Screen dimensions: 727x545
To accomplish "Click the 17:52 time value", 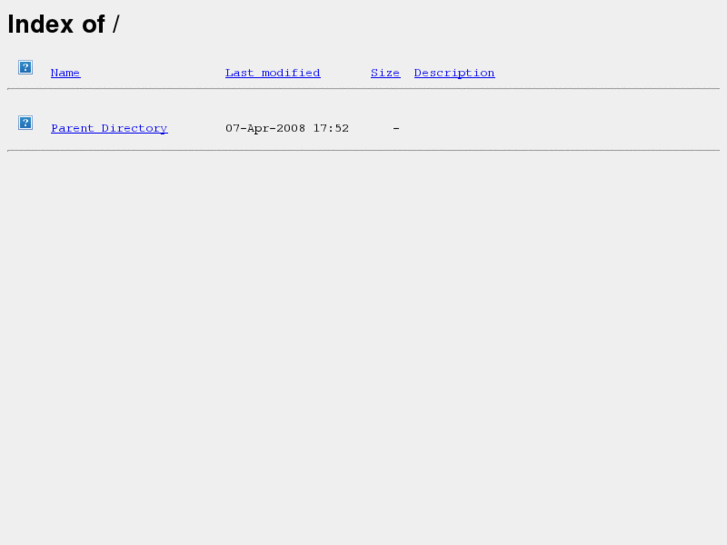I will (331, 128).
